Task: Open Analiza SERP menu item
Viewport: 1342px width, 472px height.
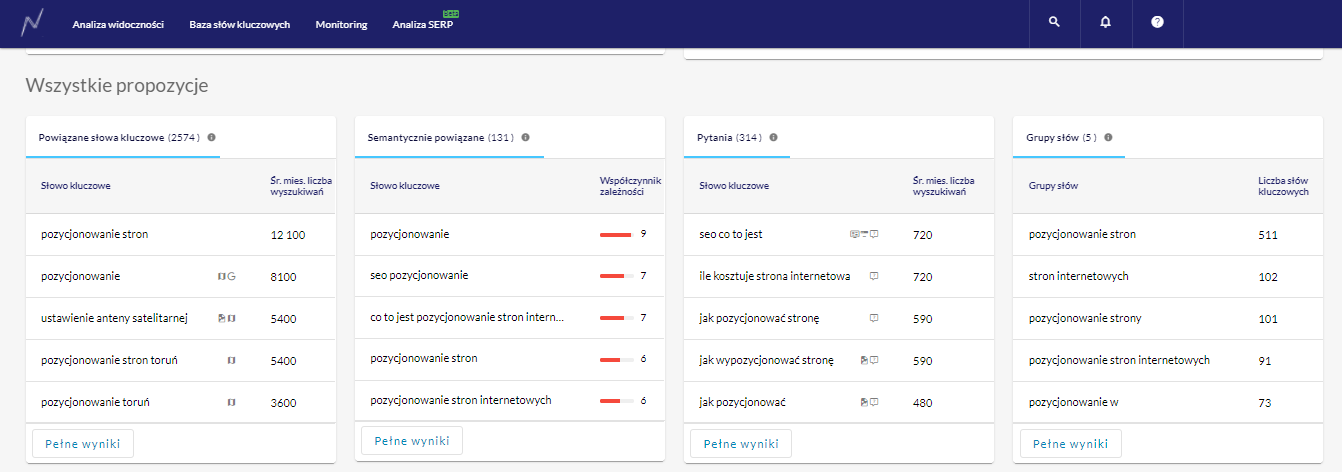Action: coord(422,24)
